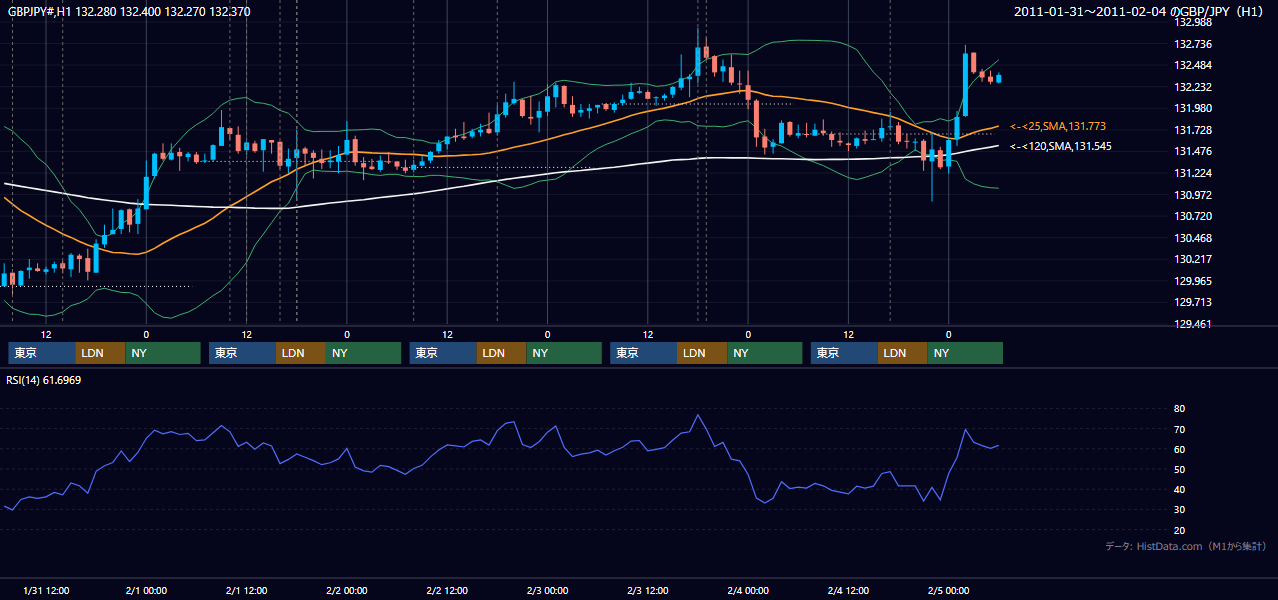Select the 2/4 12:00 date label
This screenshot has height=600, width=1278.
click(848, 590)
